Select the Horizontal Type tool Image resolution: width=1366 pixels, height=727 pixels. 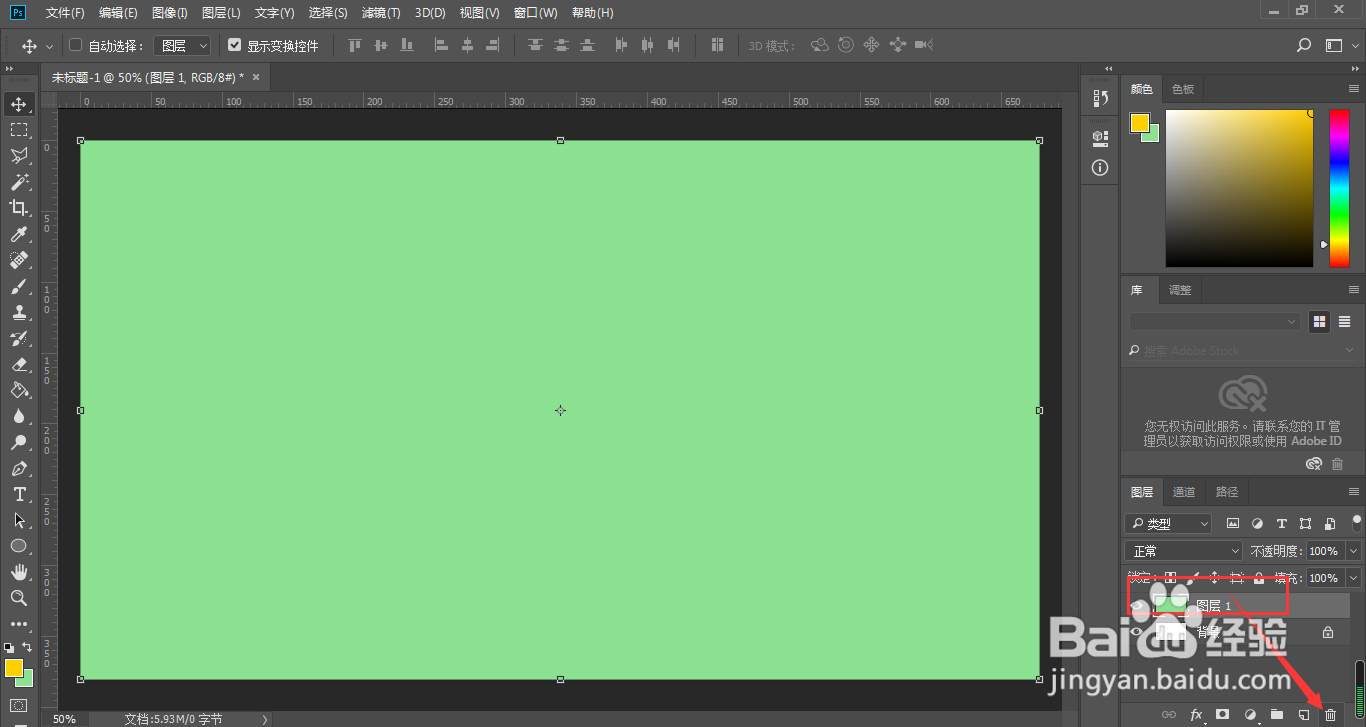point(19,494)
